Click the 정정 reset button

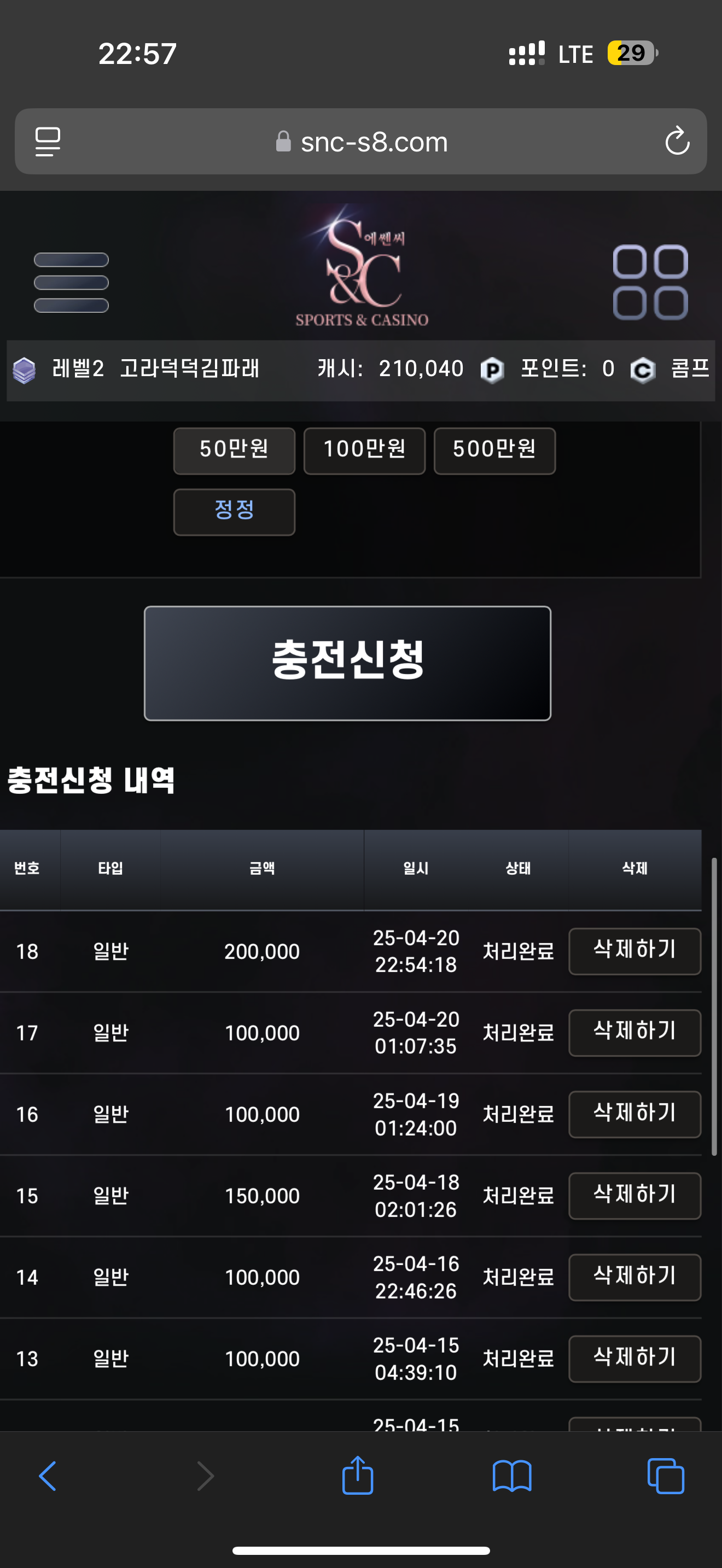click(234, 512)
